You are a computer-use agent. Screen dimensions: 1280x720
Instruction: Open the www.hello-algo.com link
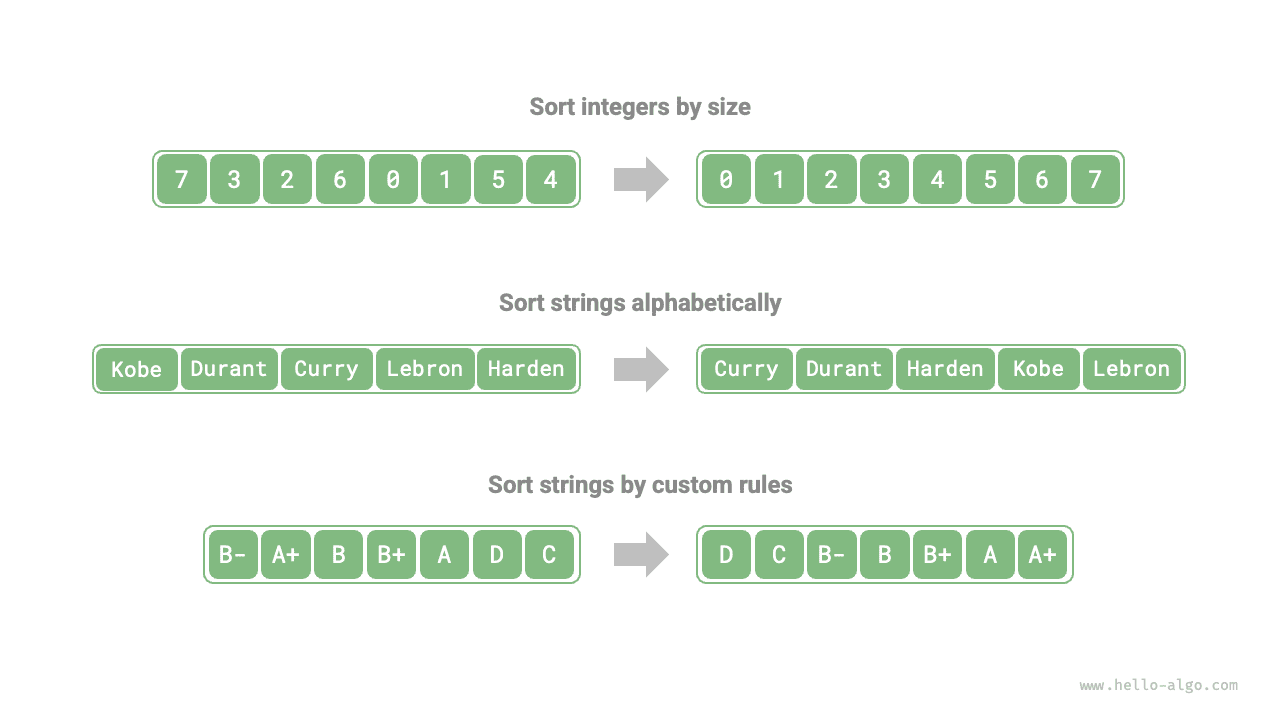[1158, 686]
